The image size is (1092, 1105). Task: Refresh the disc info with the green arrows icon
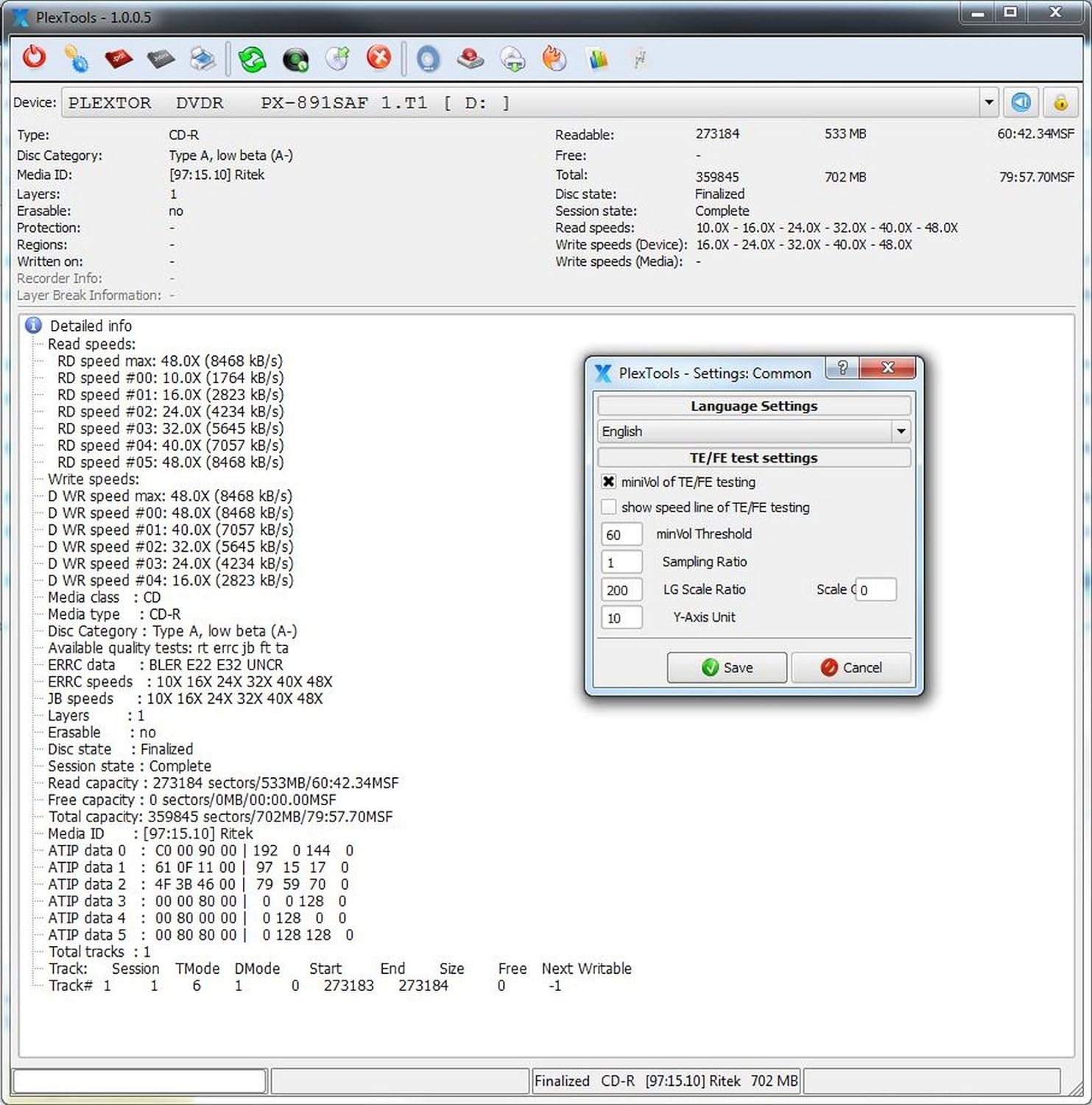(x=253, y=58)
